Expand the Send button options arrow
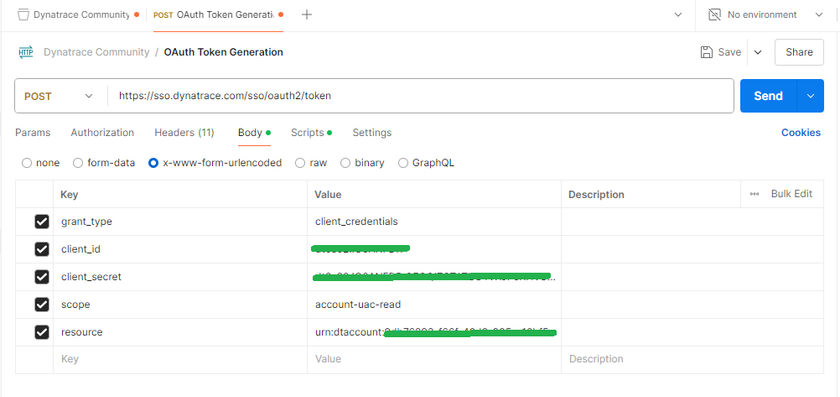 (x=811, y=96)
